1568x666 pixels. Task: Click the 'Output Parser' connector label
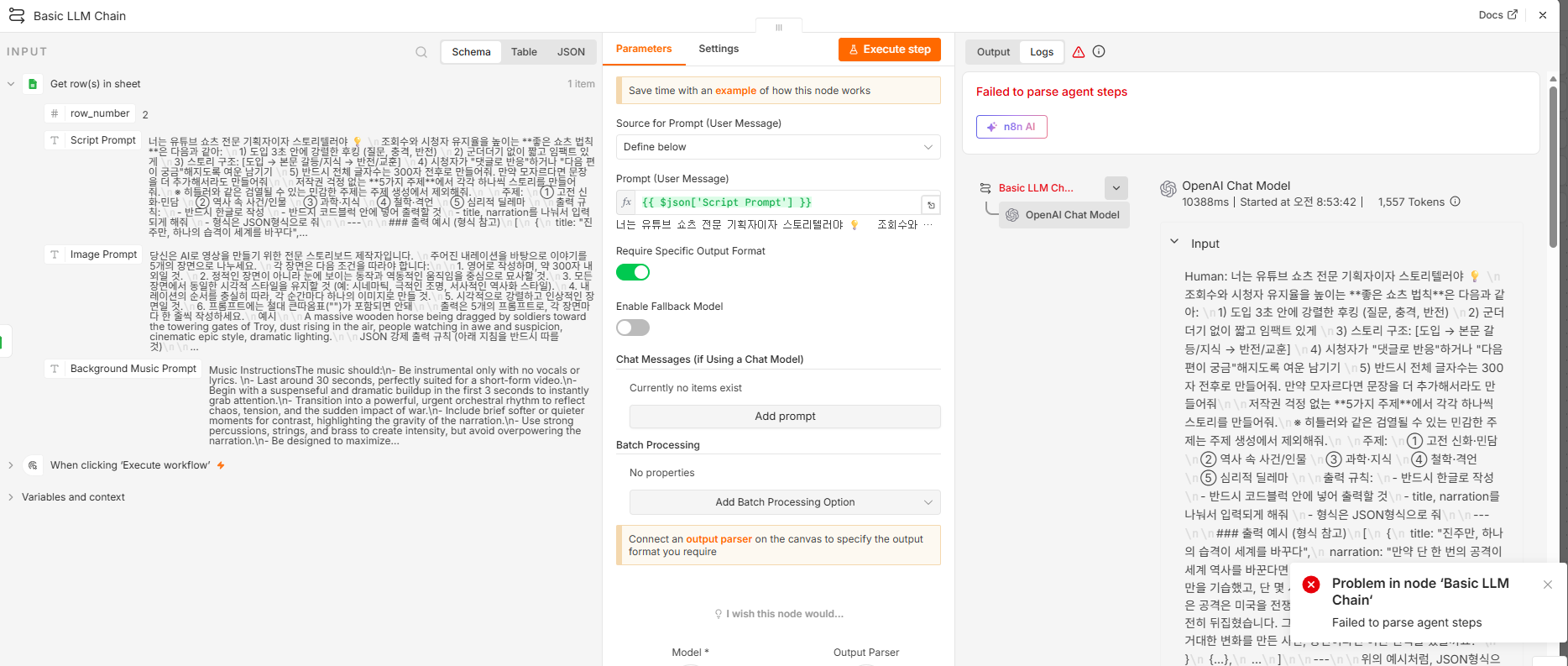pyautogui.click(x=865, y=653)
